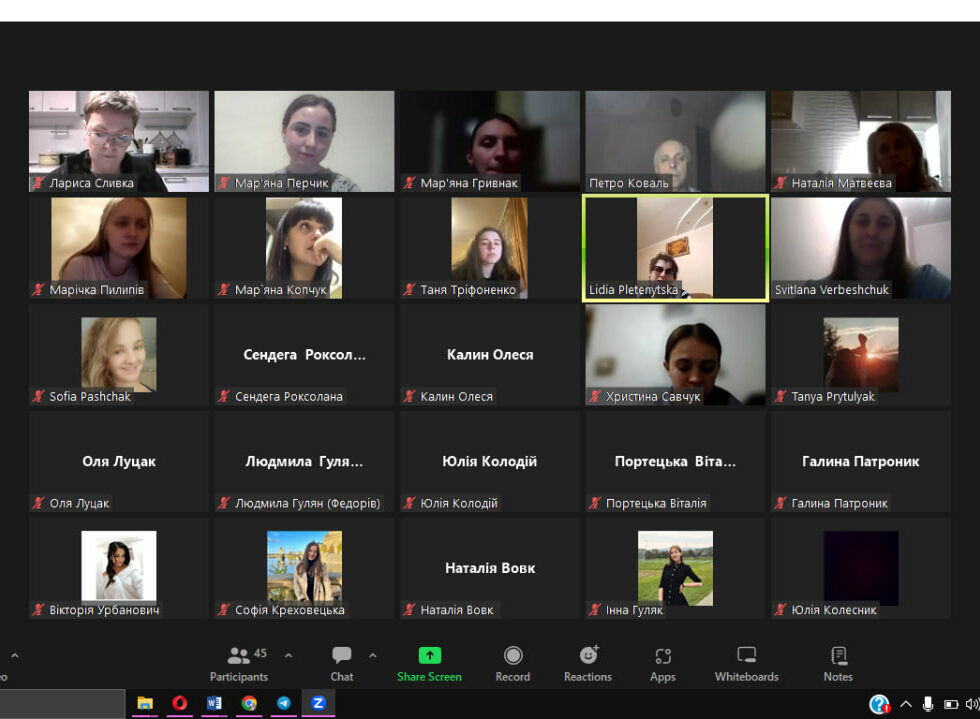Open Whiteboards from the toolbar
The height and width of the screenshot is (719, 980).
pos(746,664)
